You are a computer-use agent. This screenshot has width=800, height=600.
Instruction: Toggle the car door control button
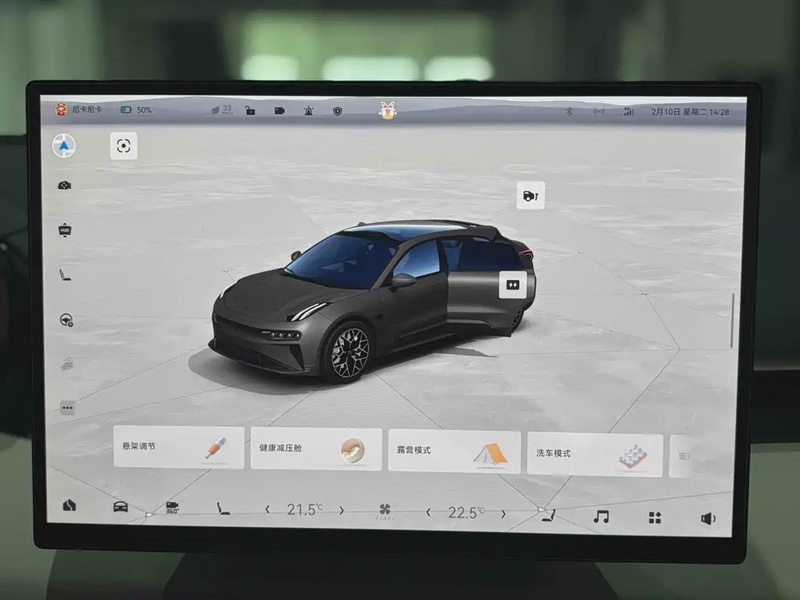coord(513,284)
